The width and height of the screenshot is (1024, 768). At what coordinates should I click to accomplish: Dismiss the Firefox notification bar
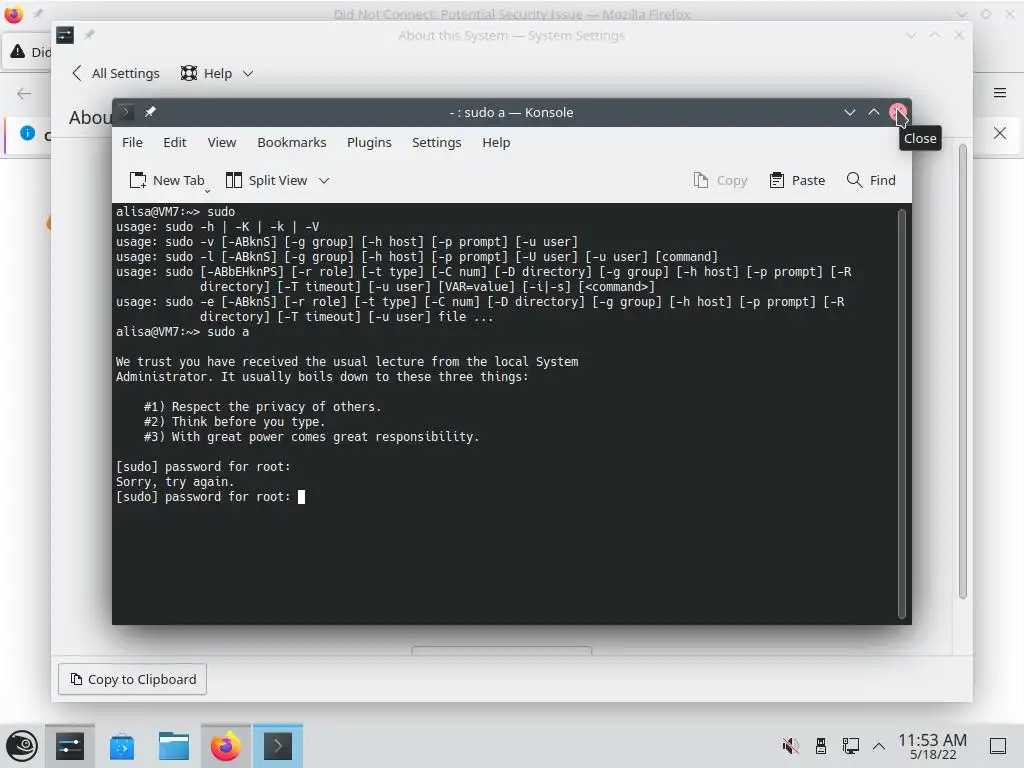coord(1000,133)
